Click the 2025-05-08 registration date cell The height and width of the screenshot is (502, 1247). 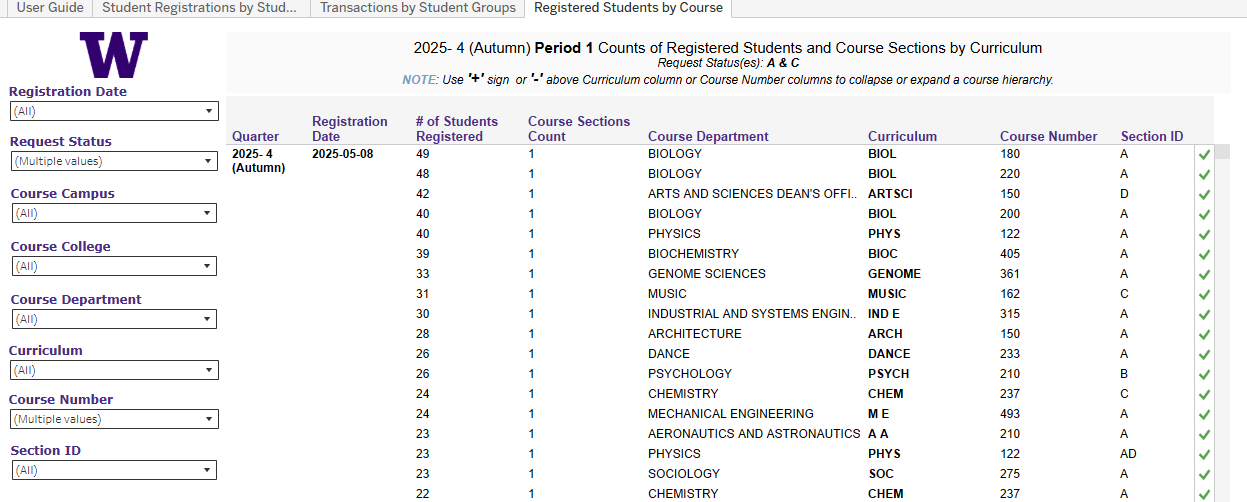343,154
